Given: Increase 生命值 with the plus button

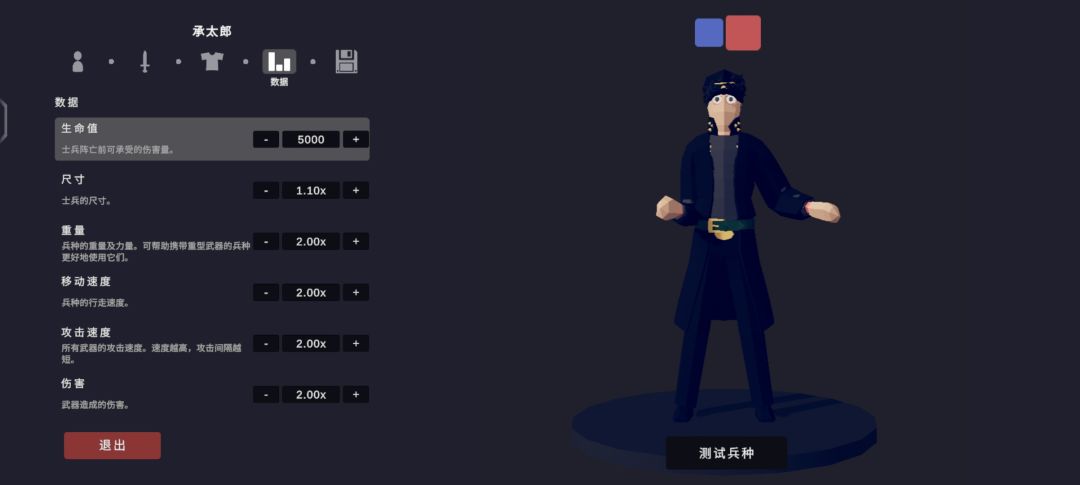Looking at the screenshot, I should tap(355, 139).
